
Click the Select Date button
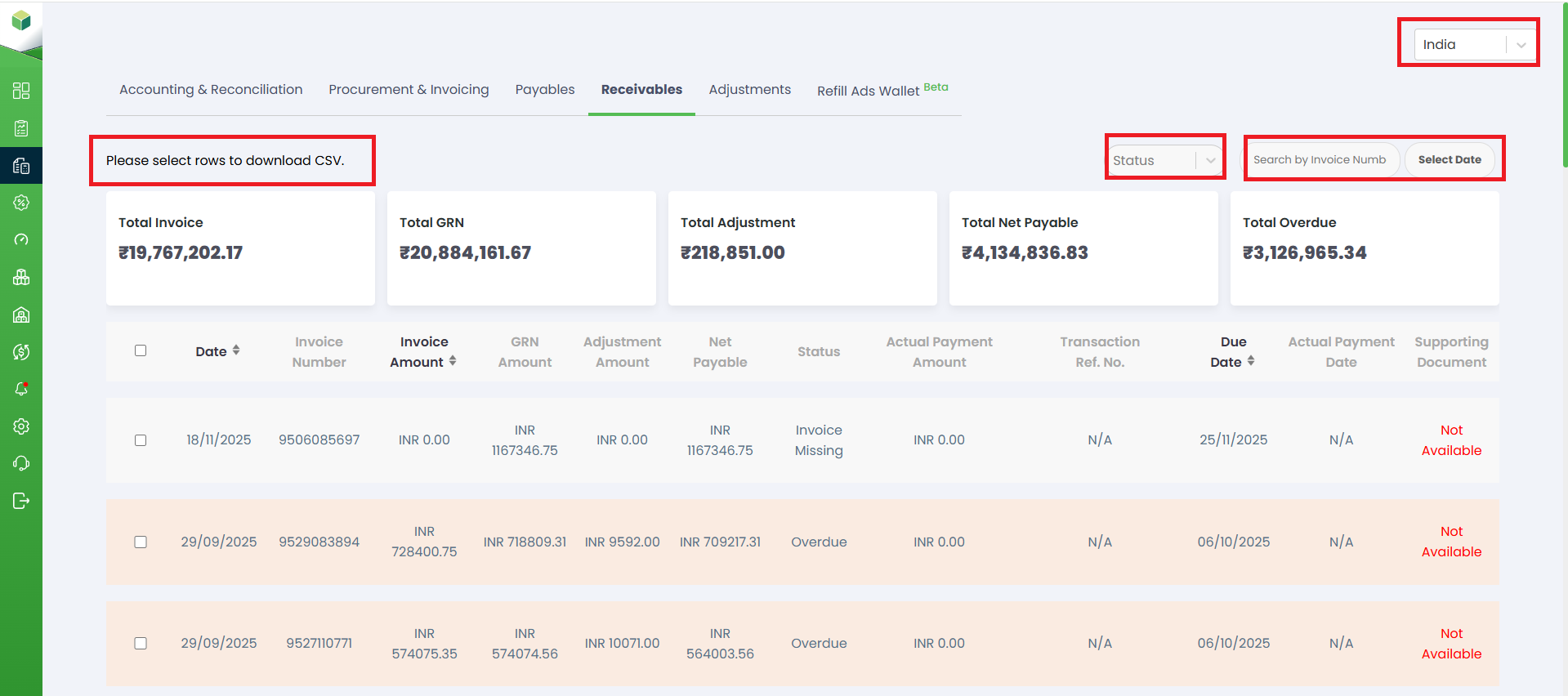(x=1449, y=160)
